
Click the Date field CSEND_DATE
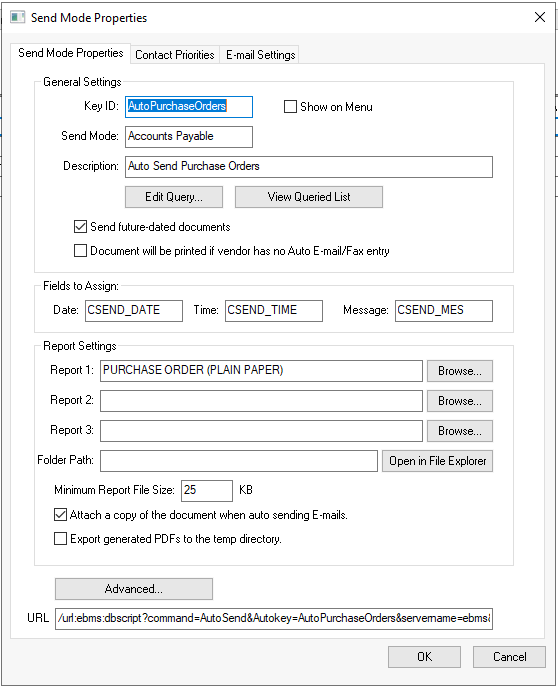coord(134,311)
